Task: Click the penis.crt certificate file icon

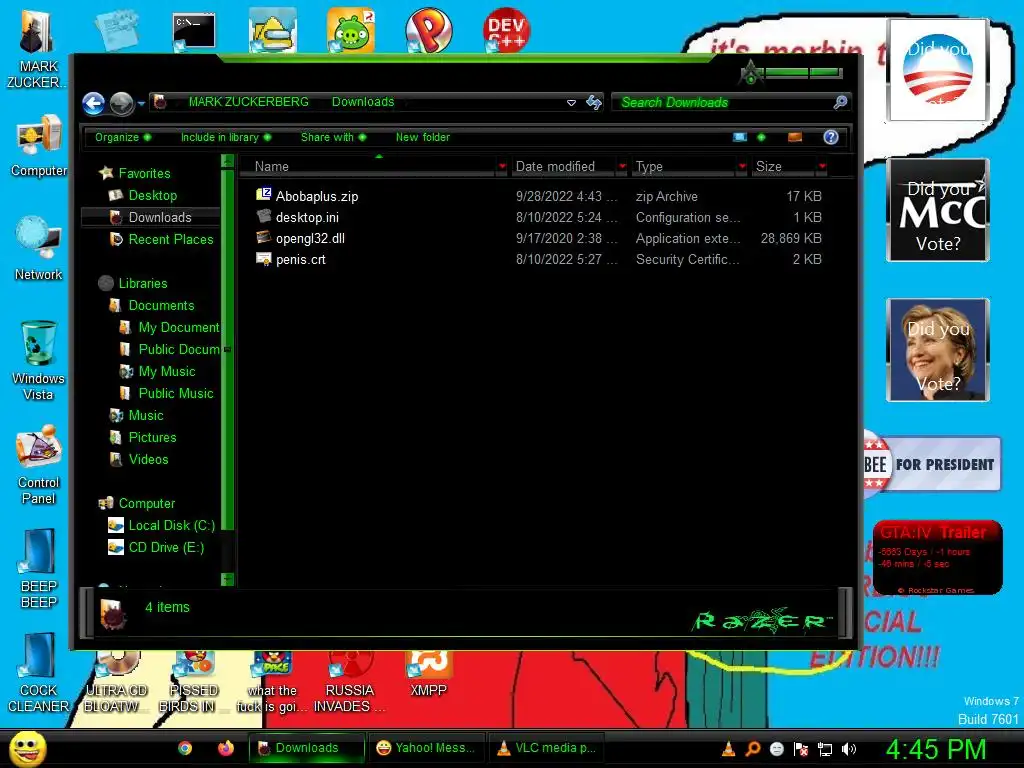Action: [264, 259]
